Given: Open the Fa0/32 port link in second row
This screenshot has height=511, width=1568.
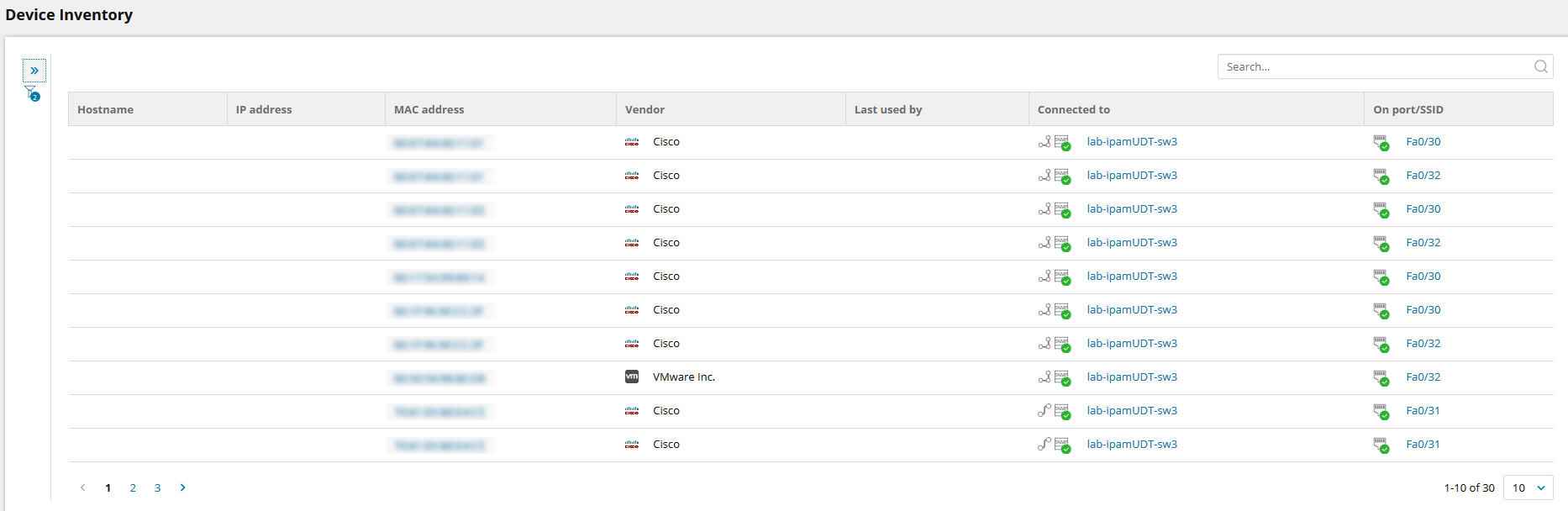Looking at the screenshot, I should (1423, 176).
